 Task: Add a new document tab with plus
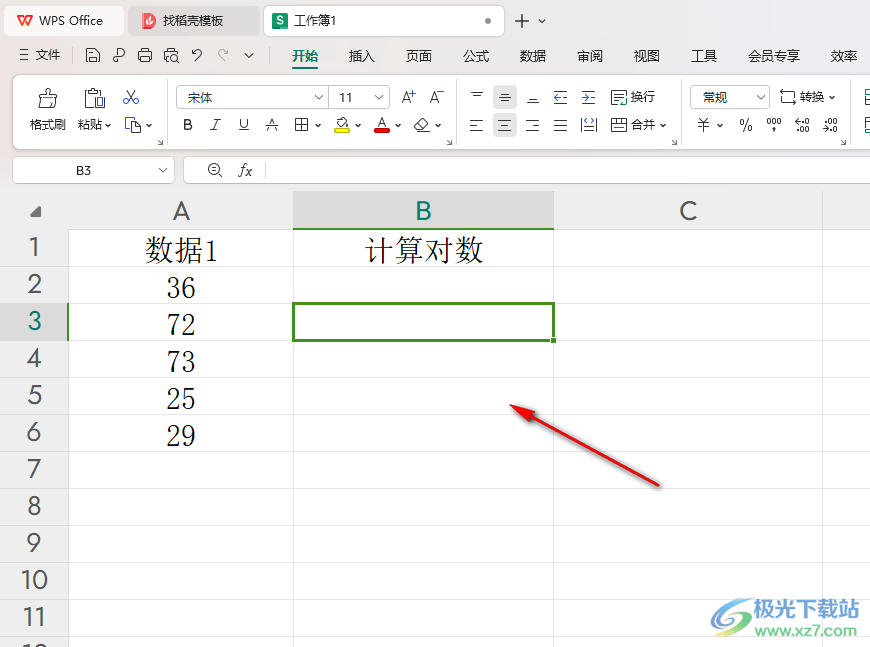[522, 21]
